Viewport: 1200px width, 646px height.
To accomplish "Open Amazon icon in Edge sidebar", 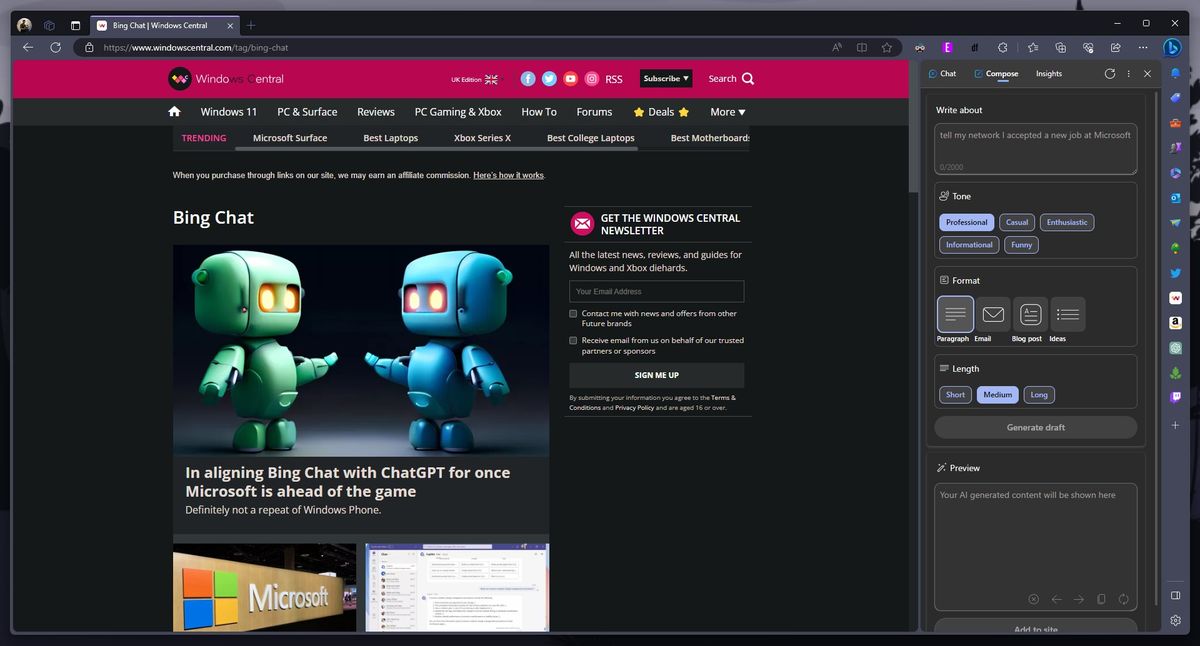I will 1176,323.
